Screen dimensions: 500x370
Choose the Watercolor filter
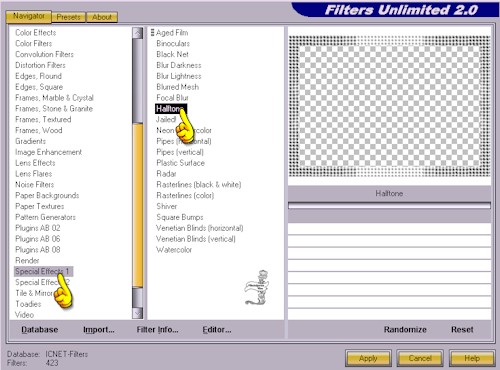point(174,250)
